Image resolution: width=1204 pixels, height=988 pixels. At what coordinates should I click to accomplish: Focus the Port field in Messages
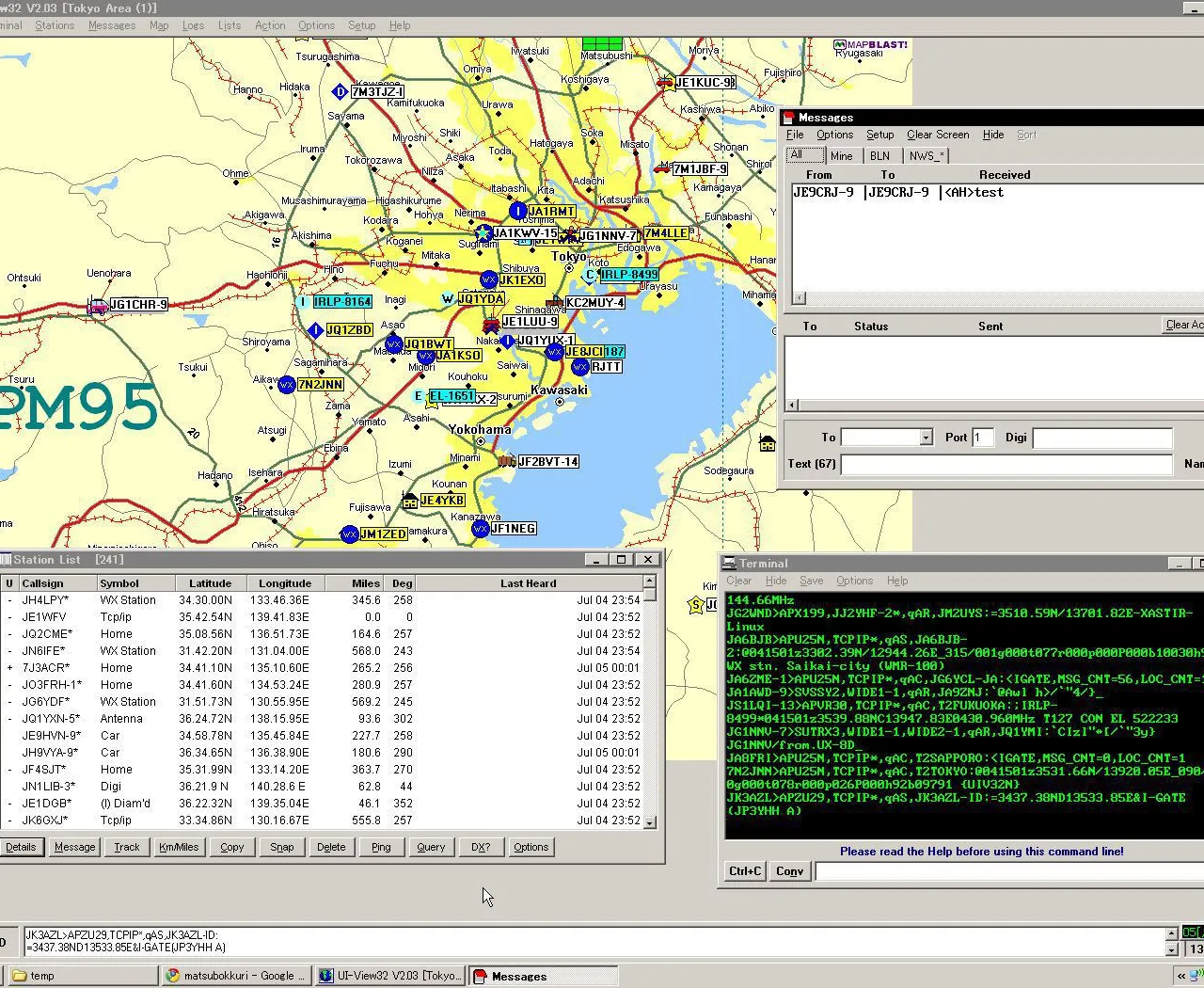click(x=982, y=438)
